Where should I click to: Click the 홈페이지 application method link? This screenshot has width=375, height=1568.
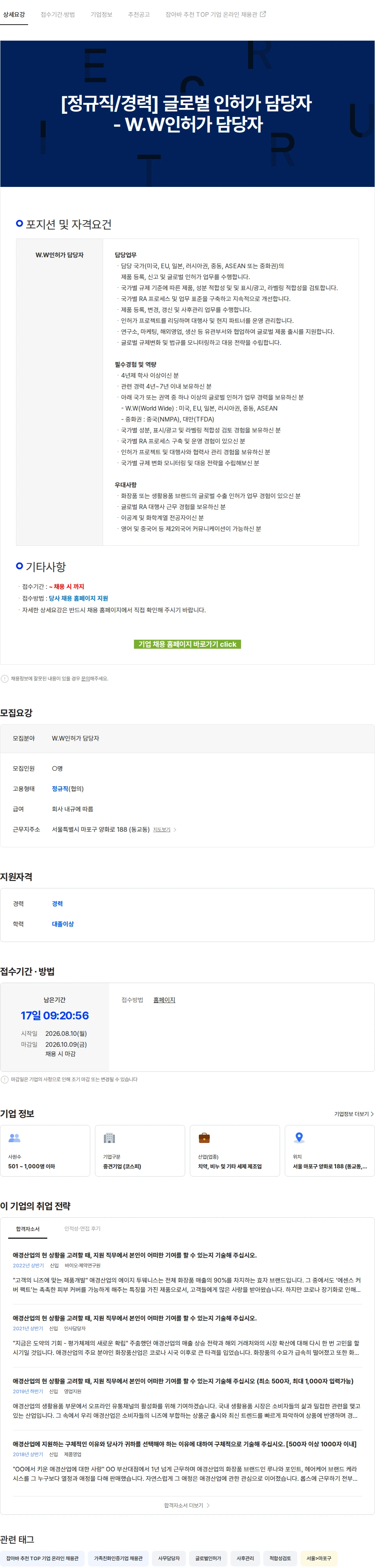[x=164, y=1000]
